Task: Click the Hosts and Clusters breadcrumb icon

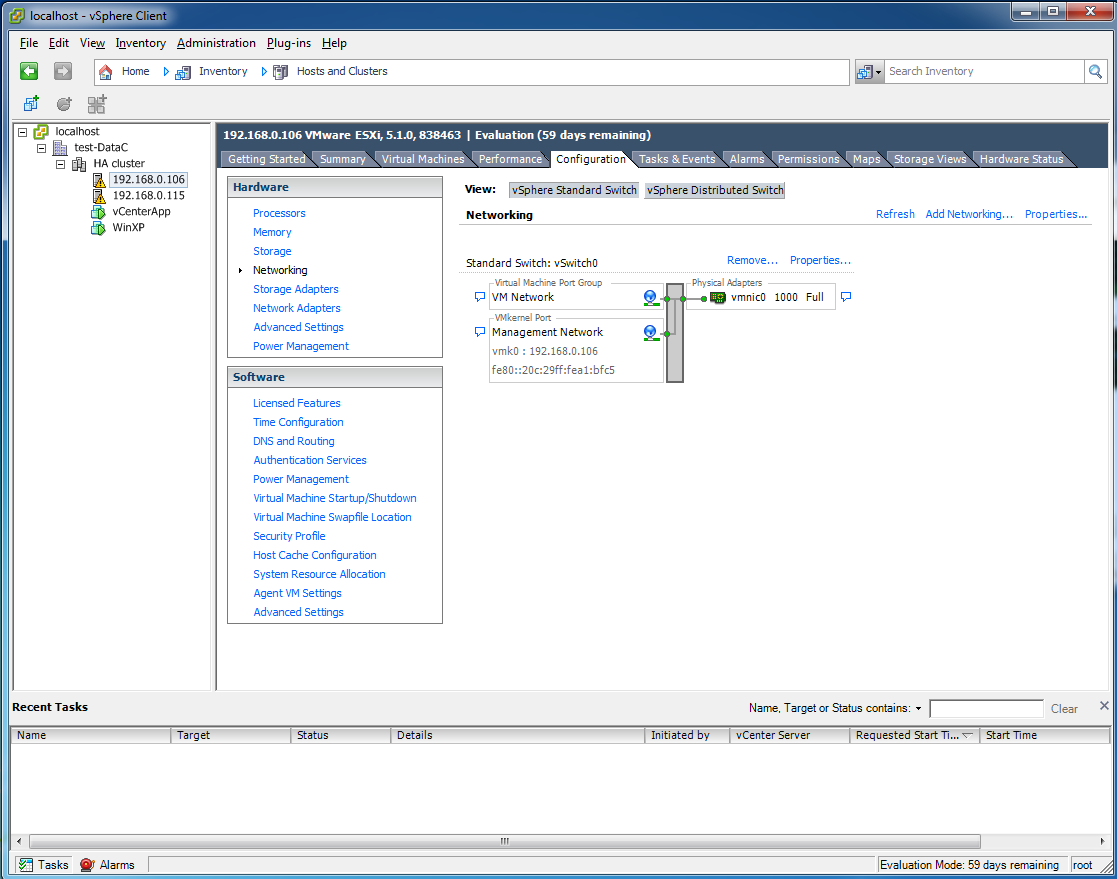Action: pyautogui.click(x=281, y=72)
